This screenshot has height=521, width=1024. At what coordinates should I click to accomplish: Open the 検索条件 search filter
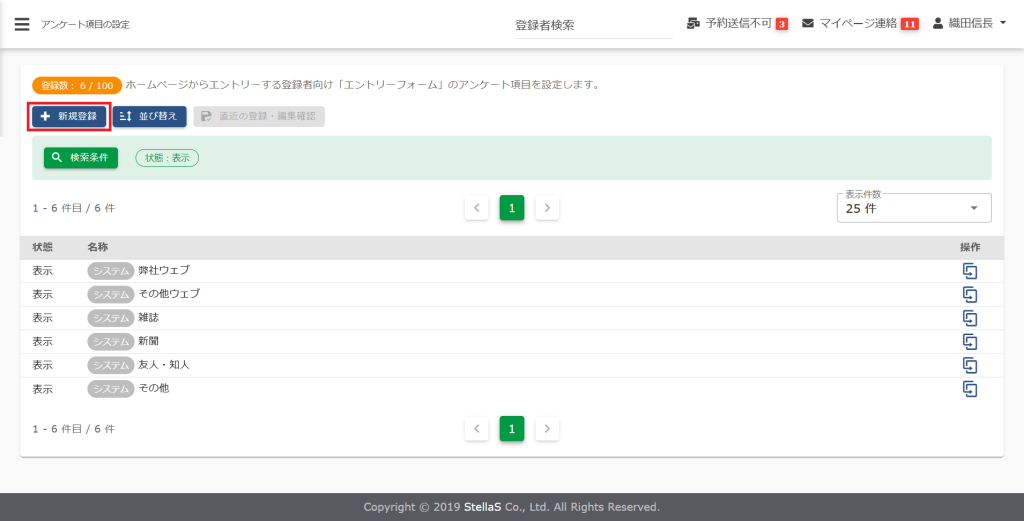click(x=81, y=158)
